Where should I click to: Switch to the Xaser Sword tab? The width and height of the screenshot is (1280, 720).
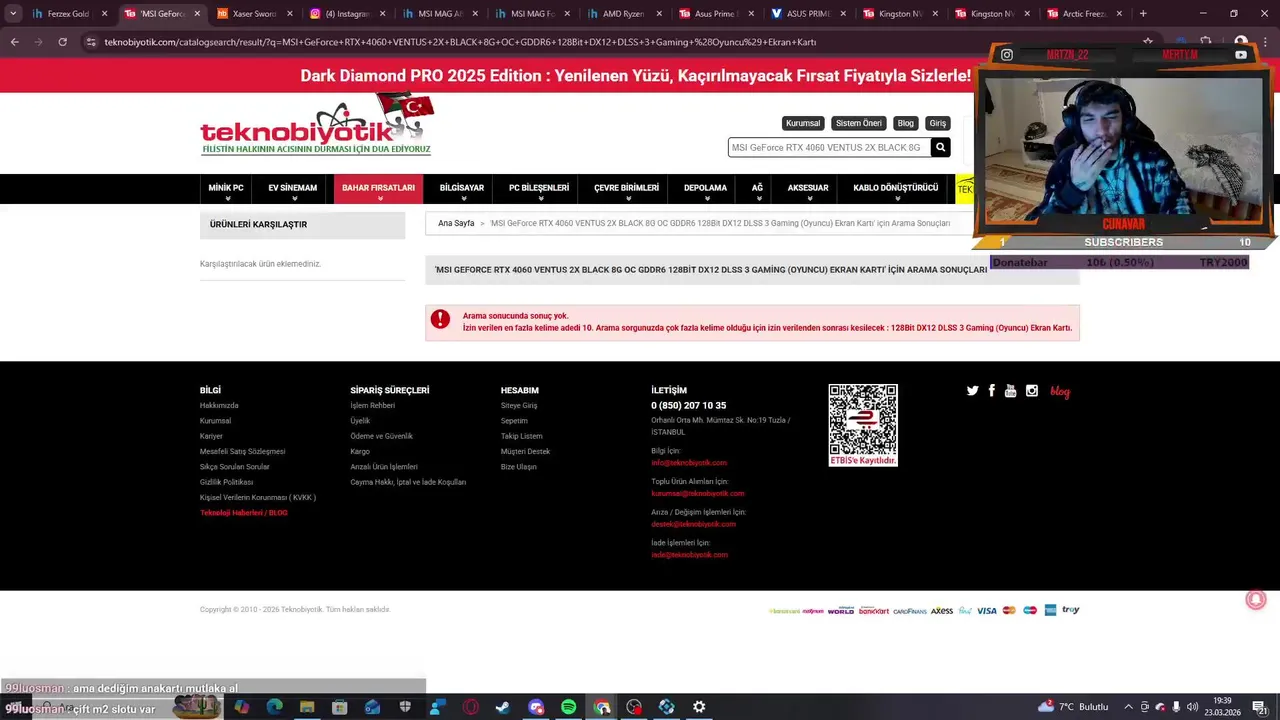[x=254, y=14]
